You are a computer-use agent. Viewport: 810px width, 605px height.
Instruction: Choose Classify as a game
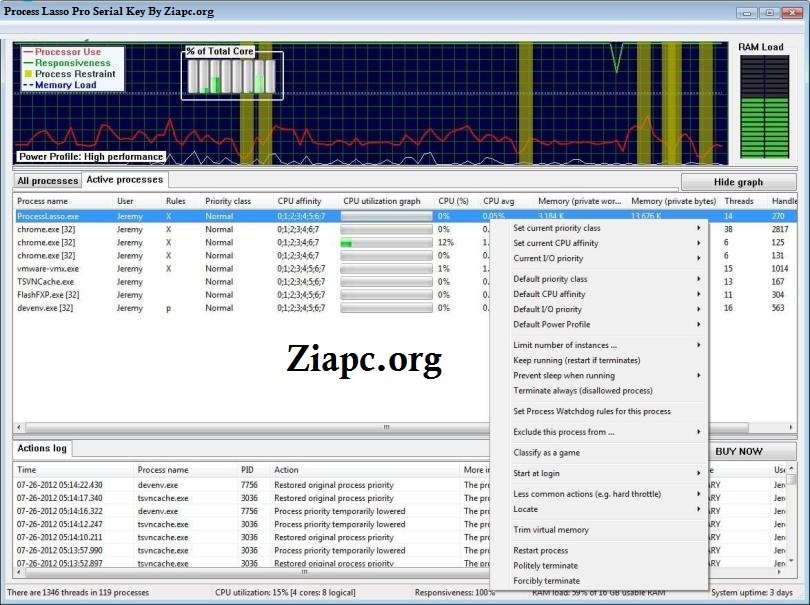tap(546, 453)
